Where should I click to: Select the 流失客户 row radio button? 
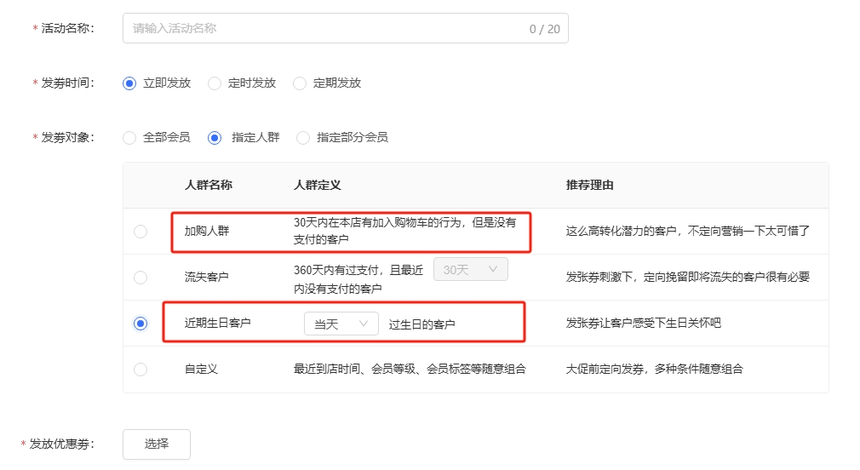[140, 278]
